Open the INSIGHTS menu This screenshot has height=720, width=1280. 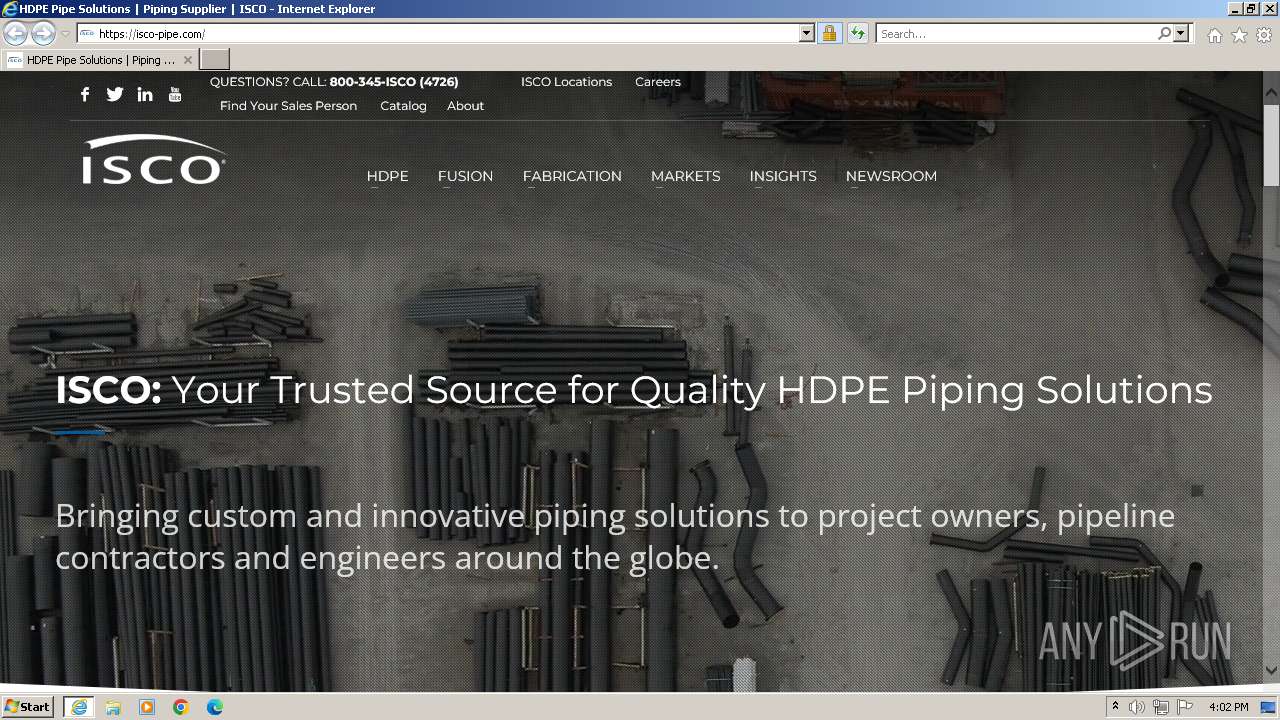pos(783,176)
